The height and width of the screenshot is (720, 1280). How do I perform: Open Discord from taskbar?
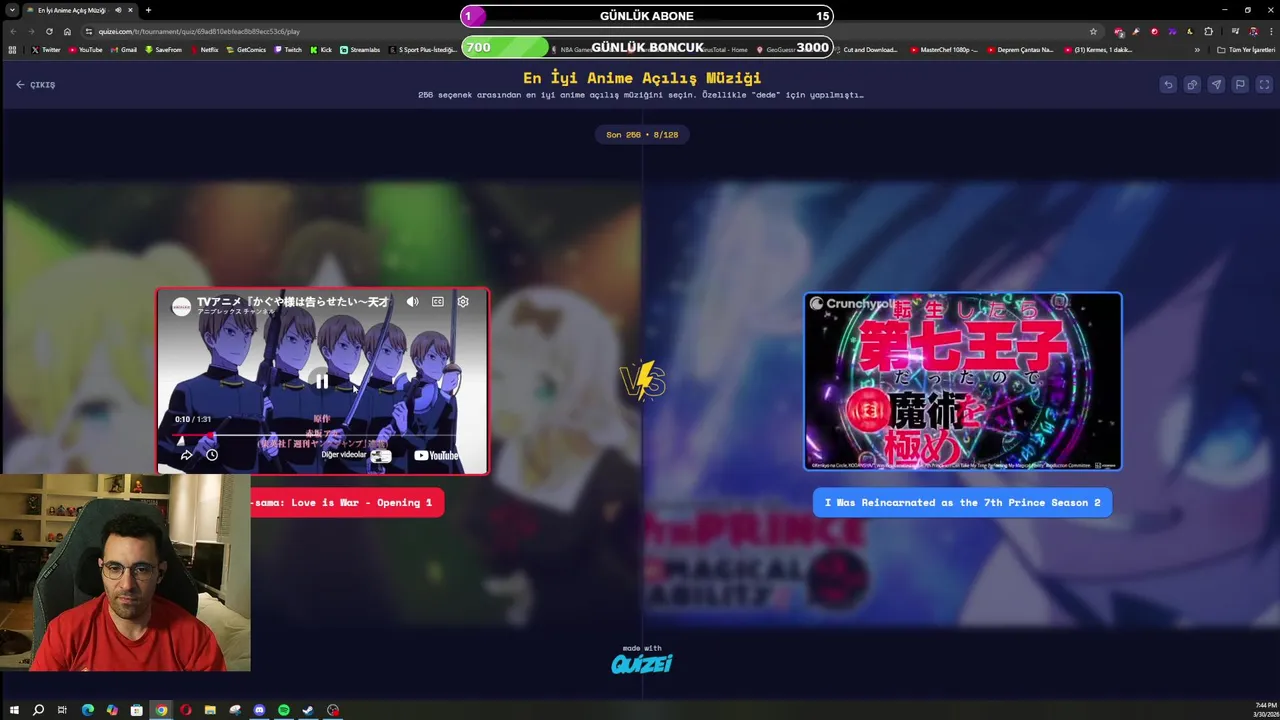pyautogui.click(x=259, y=710)
